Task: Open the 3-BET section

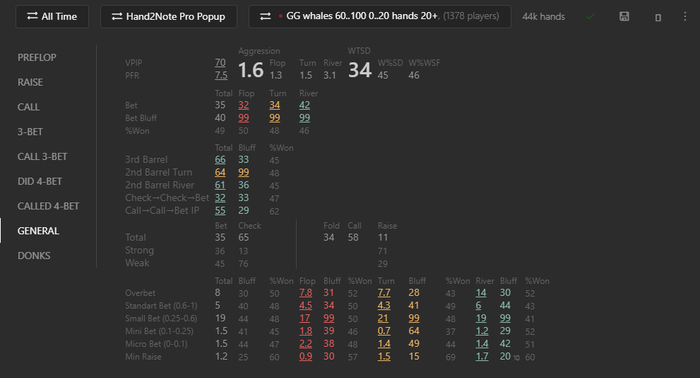Action: pyautogui.click(x=30, y=132)
